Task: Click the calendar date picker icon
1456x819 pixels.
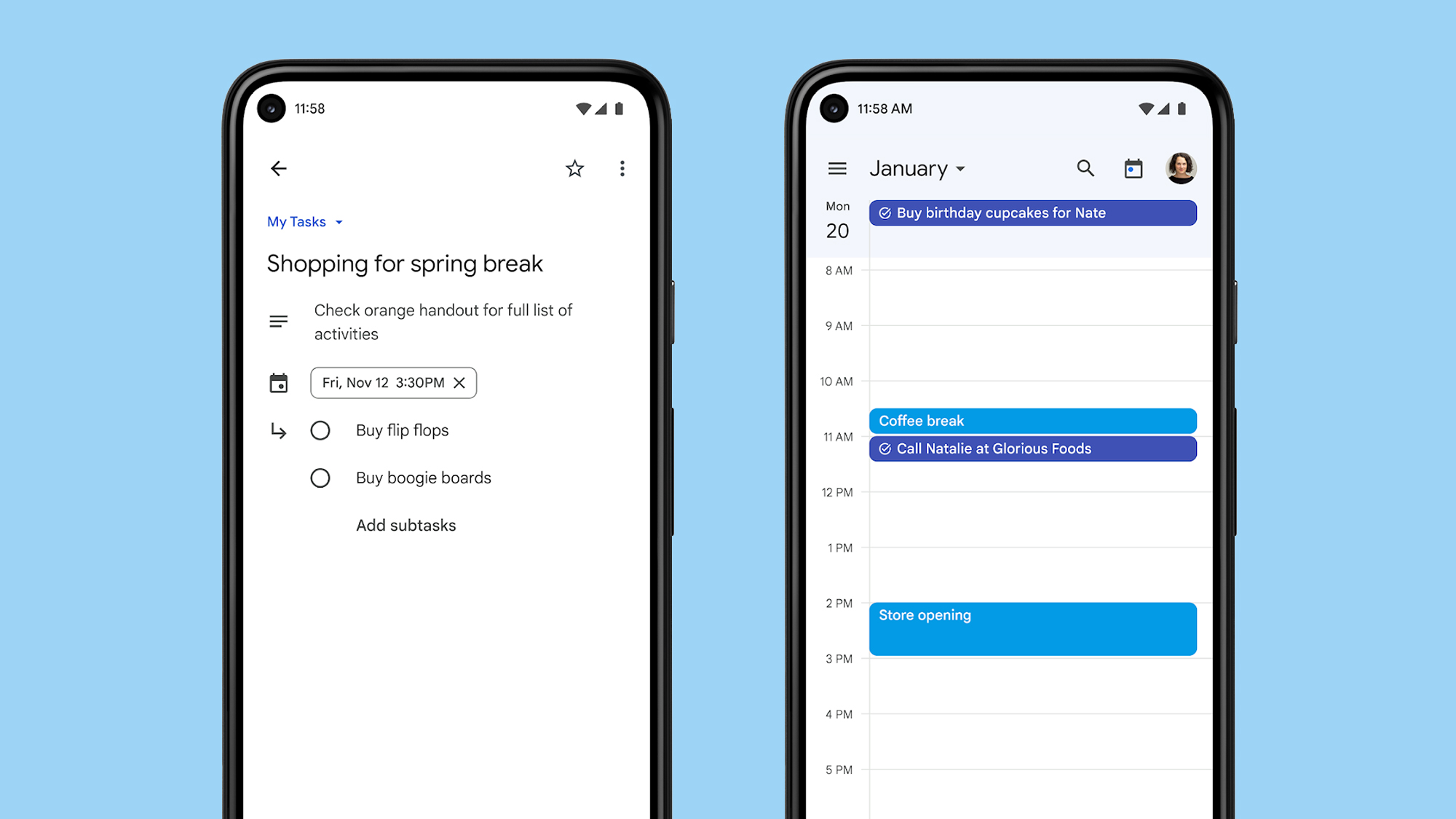Action: (x=1133, y=168)
